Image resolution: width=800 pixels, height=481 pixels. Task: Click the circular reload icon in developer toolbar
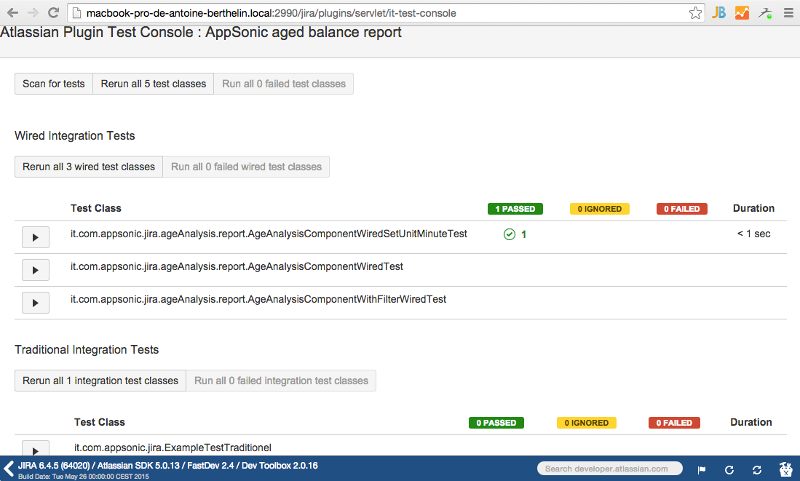[729, 470]
